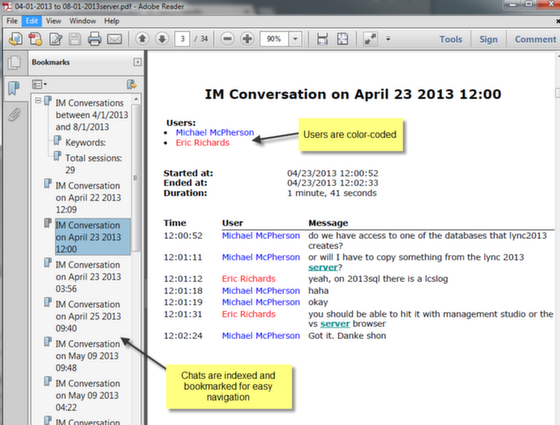
Task: Click the message 'Got it. Danke shon'
Action: pyautogui.click(x=347, y=336)
